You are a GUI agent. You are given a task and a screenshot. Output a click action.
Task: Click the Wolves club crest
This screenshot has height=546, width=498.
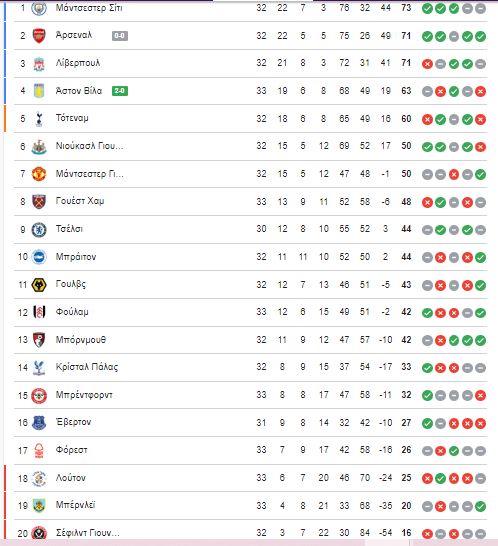[x=39, y=285]
